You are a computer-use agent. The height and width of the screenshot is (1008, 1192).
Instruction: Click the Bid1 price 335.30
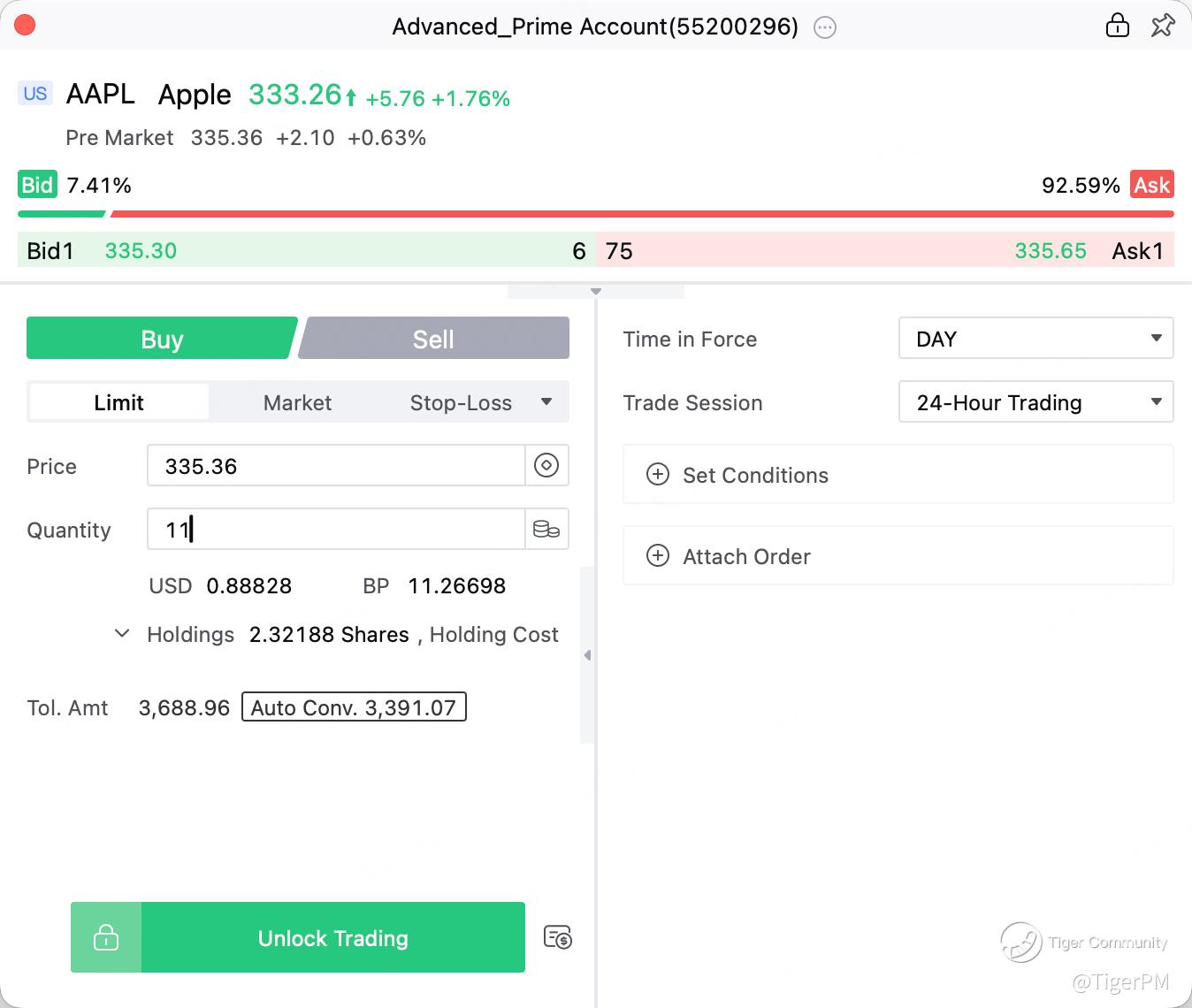click(141, 251)
